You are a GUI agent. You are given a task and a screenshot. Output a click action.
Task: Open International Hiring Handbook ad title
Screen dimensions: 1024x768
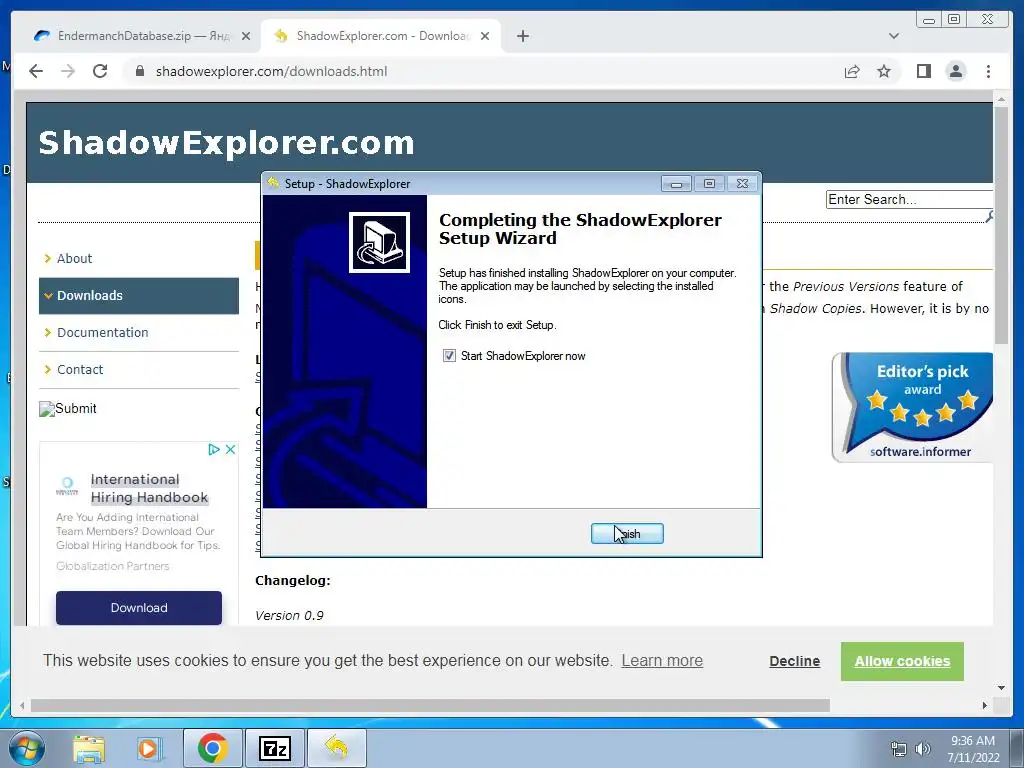(x=149, y=488)
